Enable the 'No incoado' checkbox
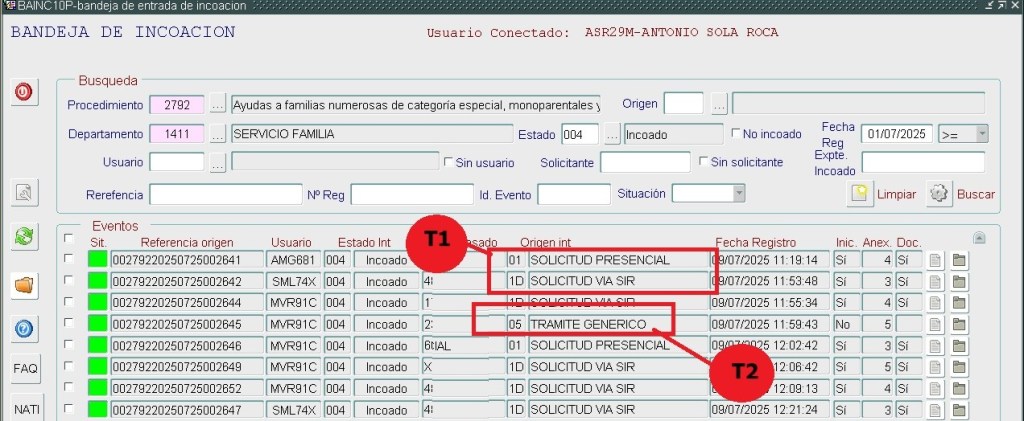The height and width of the screenshot is (421, 1024). click(x=737, y=134)
